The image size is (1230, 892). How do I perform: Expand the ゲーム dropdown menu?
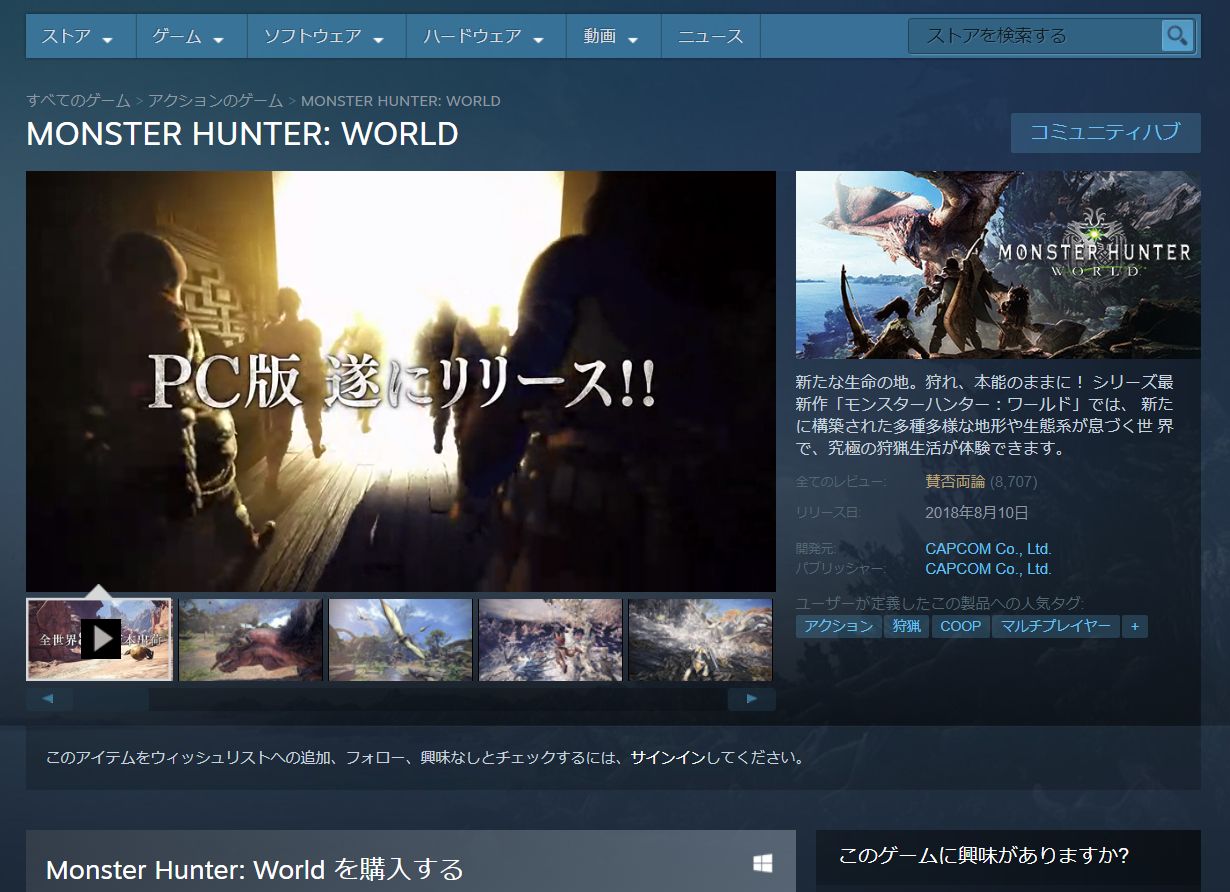pos(191,37)
